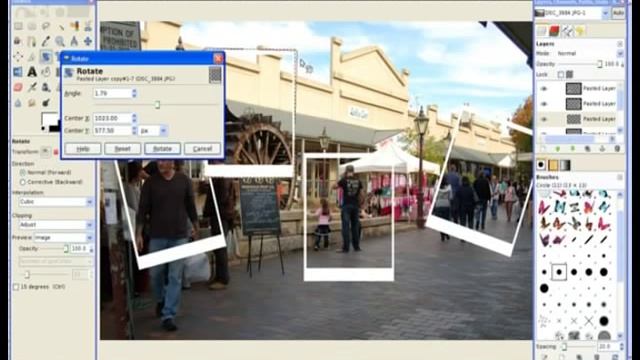Screen dimensions: 640x360
Task: Set transform to affect layer
Action: (45, 152)
